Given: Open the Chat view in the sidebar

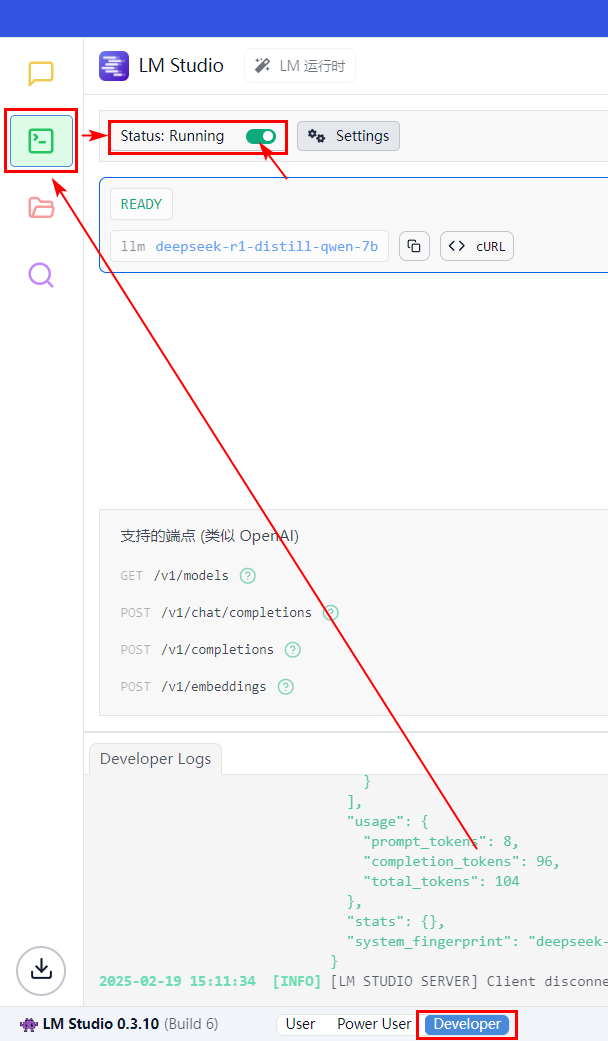Looking at the screenshot, I should [x=40, y=74].
